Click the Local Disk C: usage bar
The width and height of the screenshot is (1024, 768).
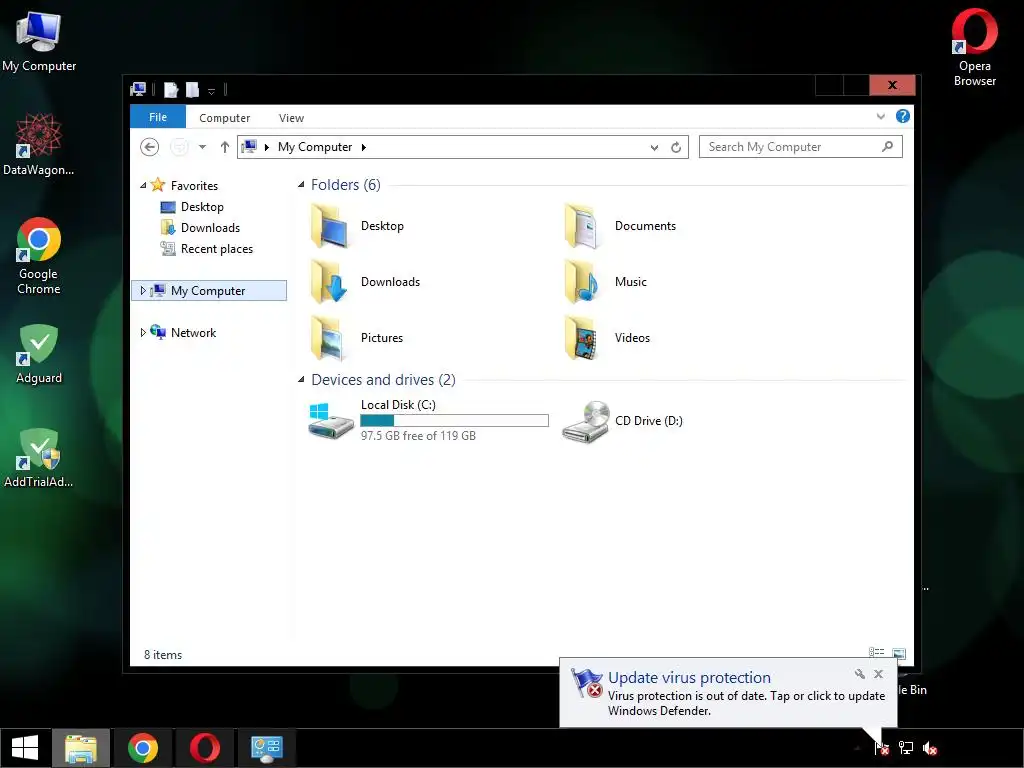tap(455, 421)
